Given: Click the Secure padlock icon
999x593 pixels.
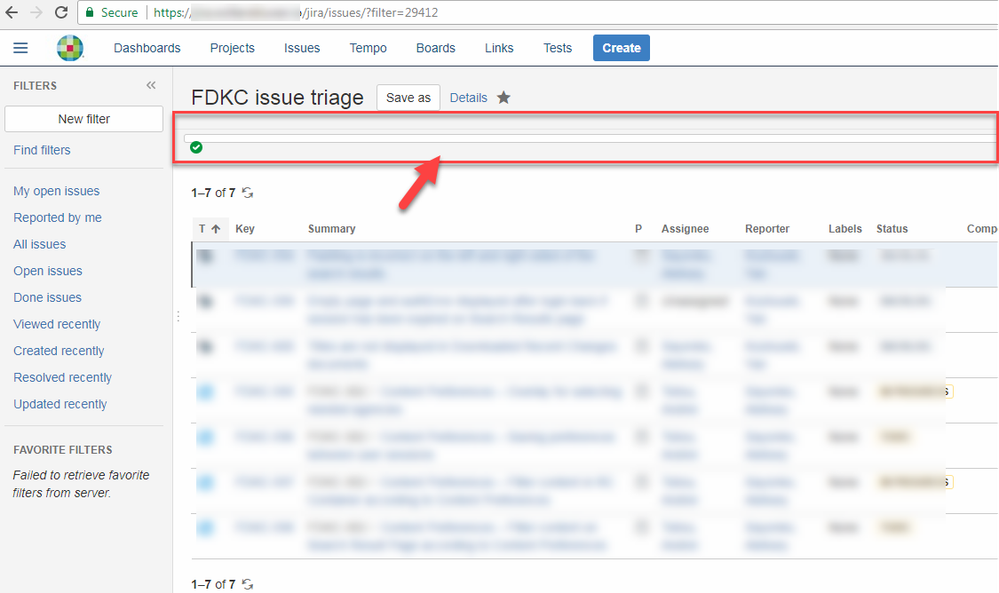Looking at the screenshot, I should (x=90, y=12).
